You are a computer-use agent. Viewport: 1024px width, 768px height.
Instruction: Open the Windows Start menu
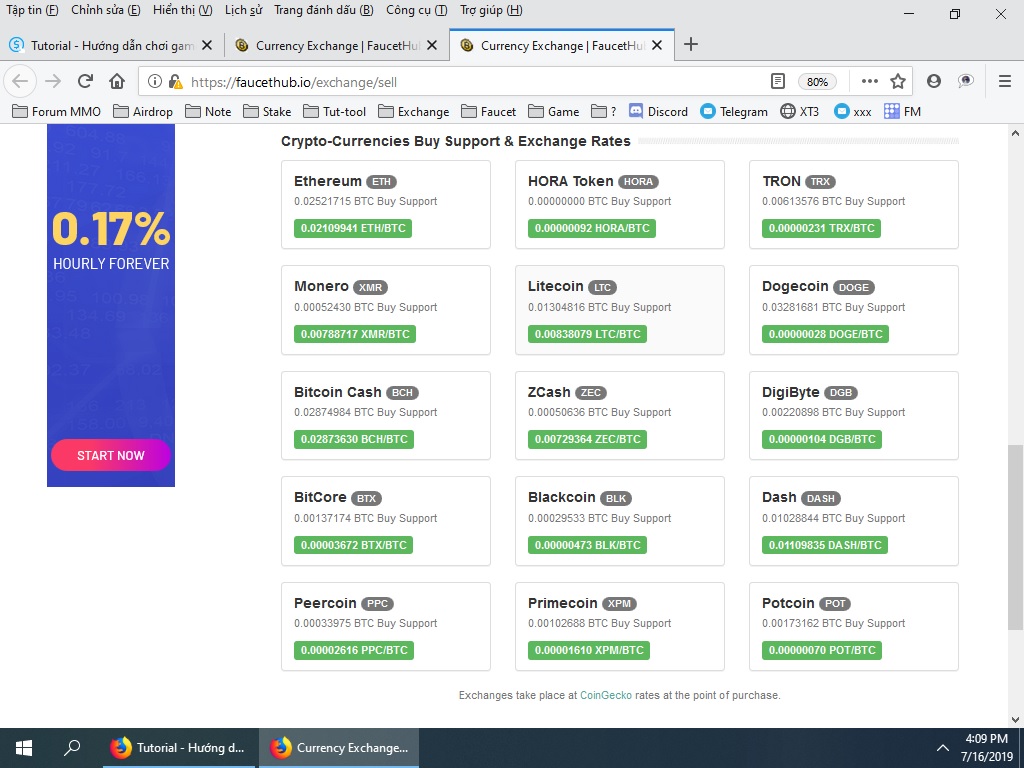coord(24,748)
